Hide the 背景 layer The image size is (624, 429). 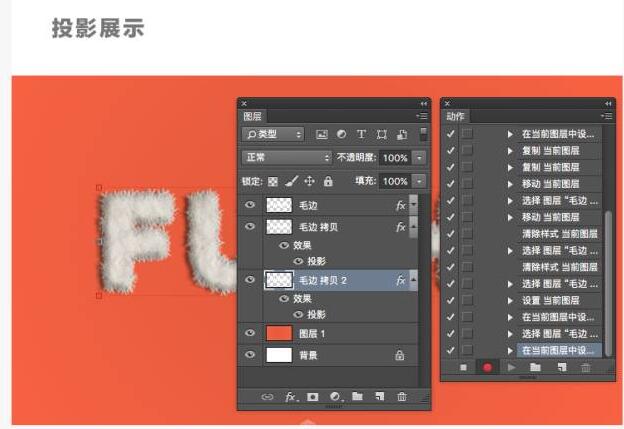coord(250,354)
